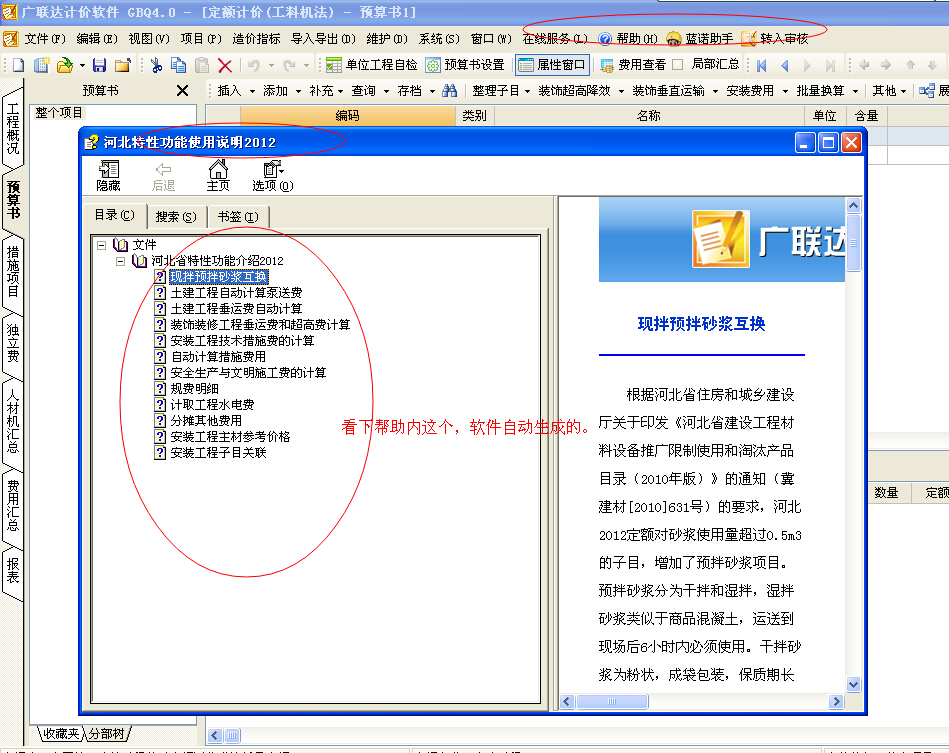
Task: Open the 其他 dropdown
Action: click(889, 91)
